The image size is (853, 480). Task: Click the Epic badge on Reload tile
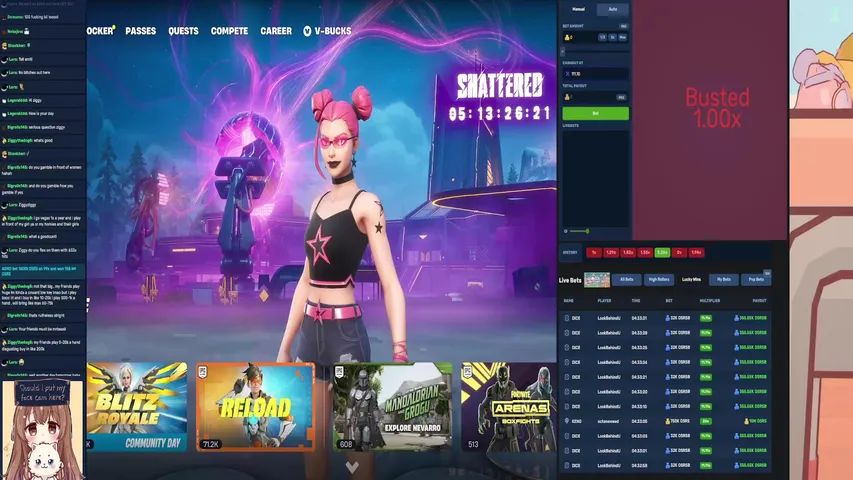[x=202, y=372]
